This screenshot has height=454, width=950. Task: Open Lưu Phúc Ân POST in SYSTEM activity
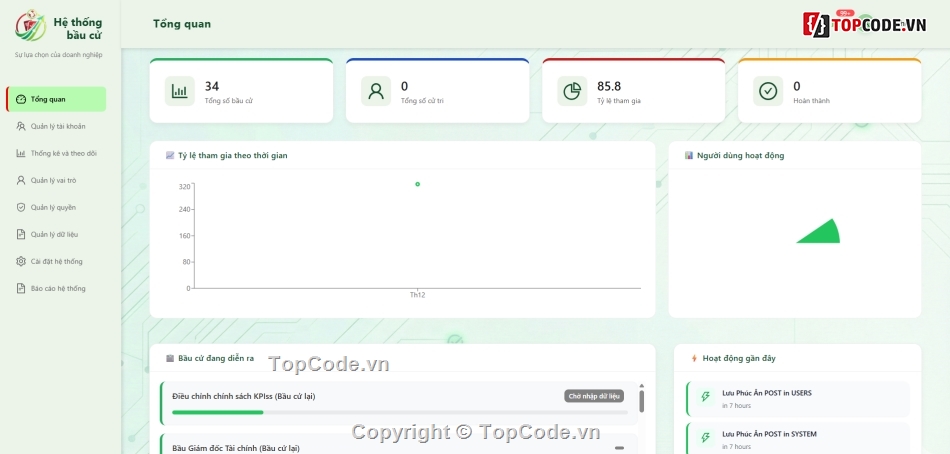[798, 438]
